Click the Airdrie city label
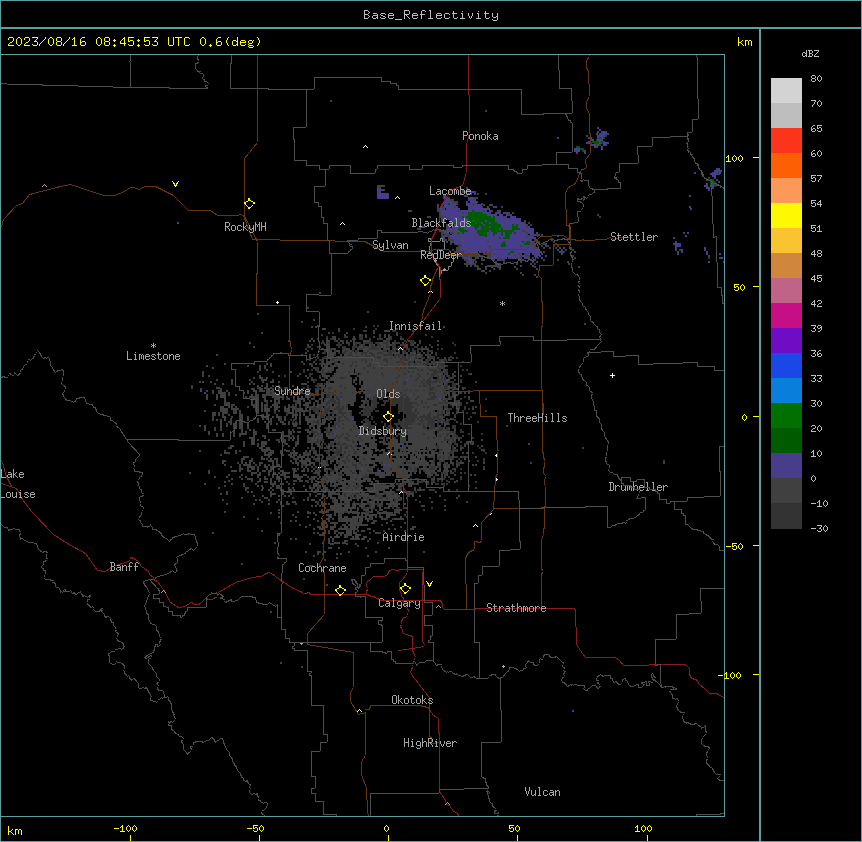This screenshot has width=862, height=842. pyautogui.click(x=404, y=537)
